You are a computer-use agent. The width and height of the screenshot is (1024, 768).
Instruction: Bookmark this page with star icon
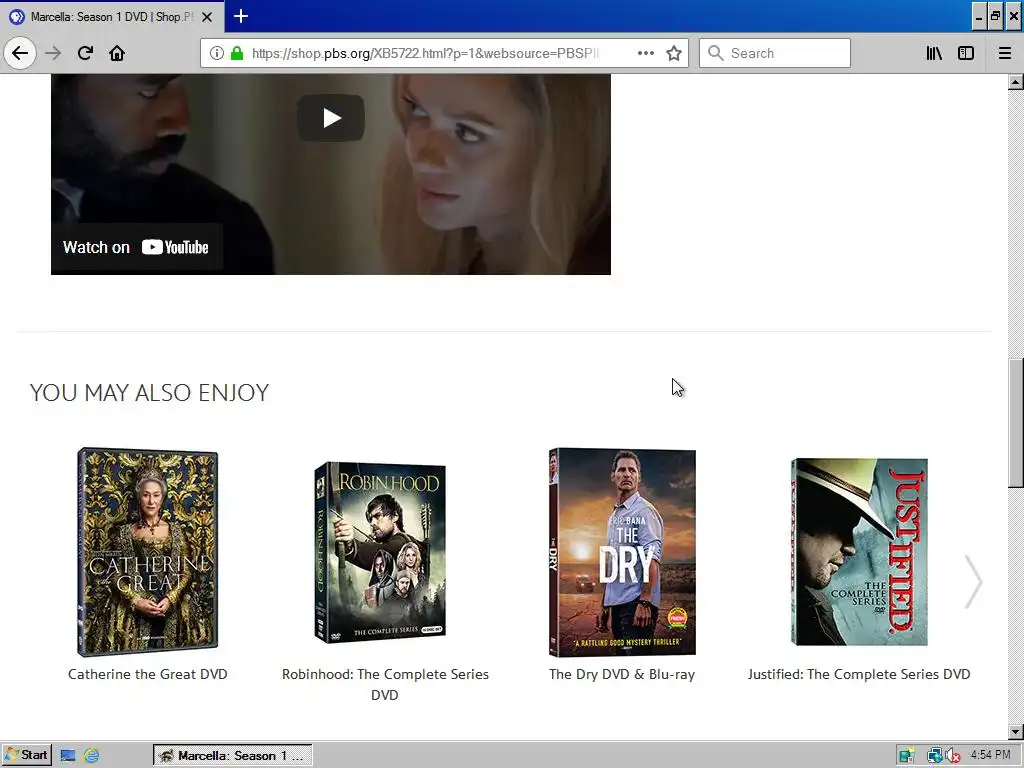(x=674, y=53)
